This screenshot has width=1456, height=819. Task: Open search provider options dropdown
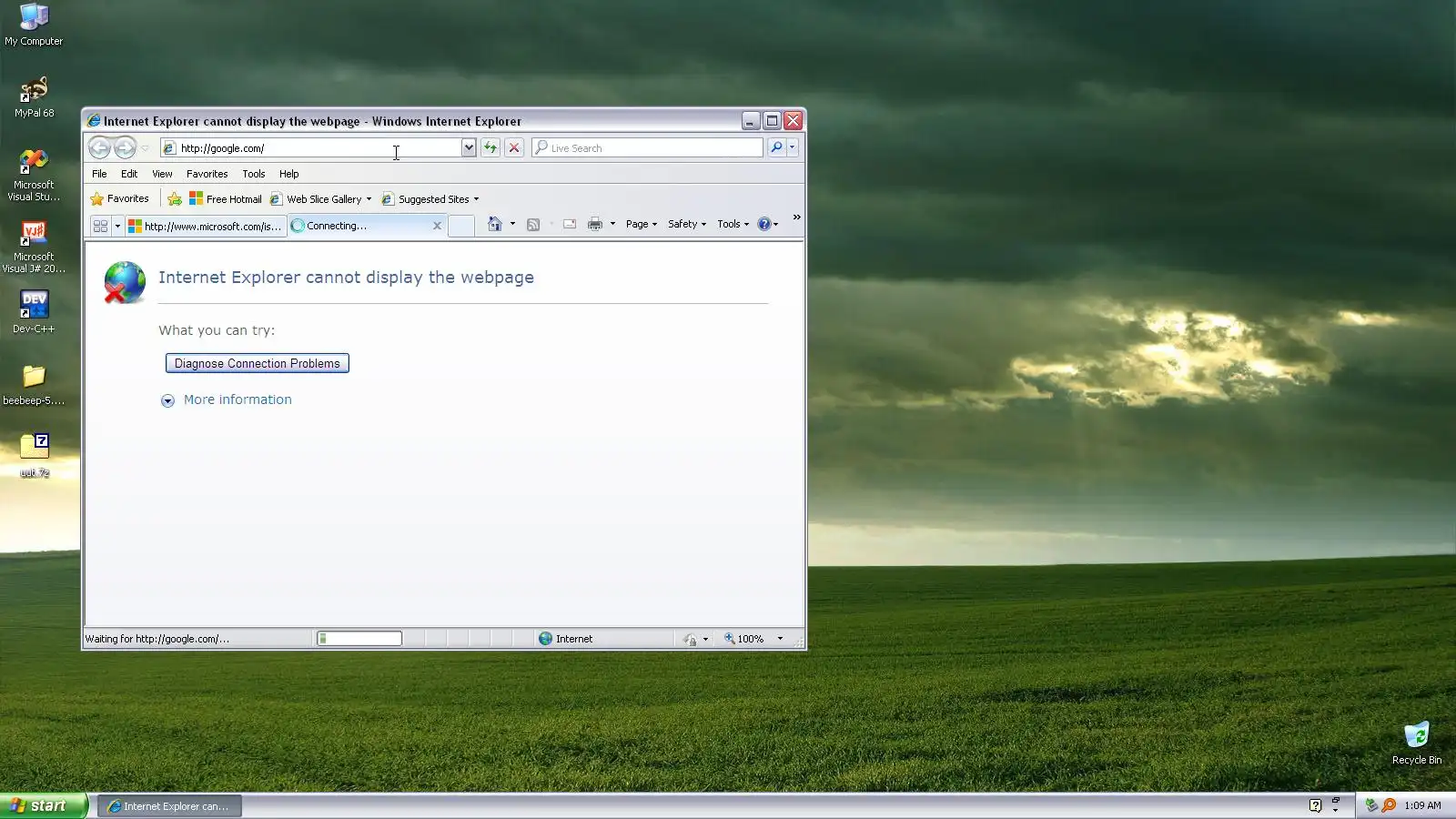tap(793, 147)
